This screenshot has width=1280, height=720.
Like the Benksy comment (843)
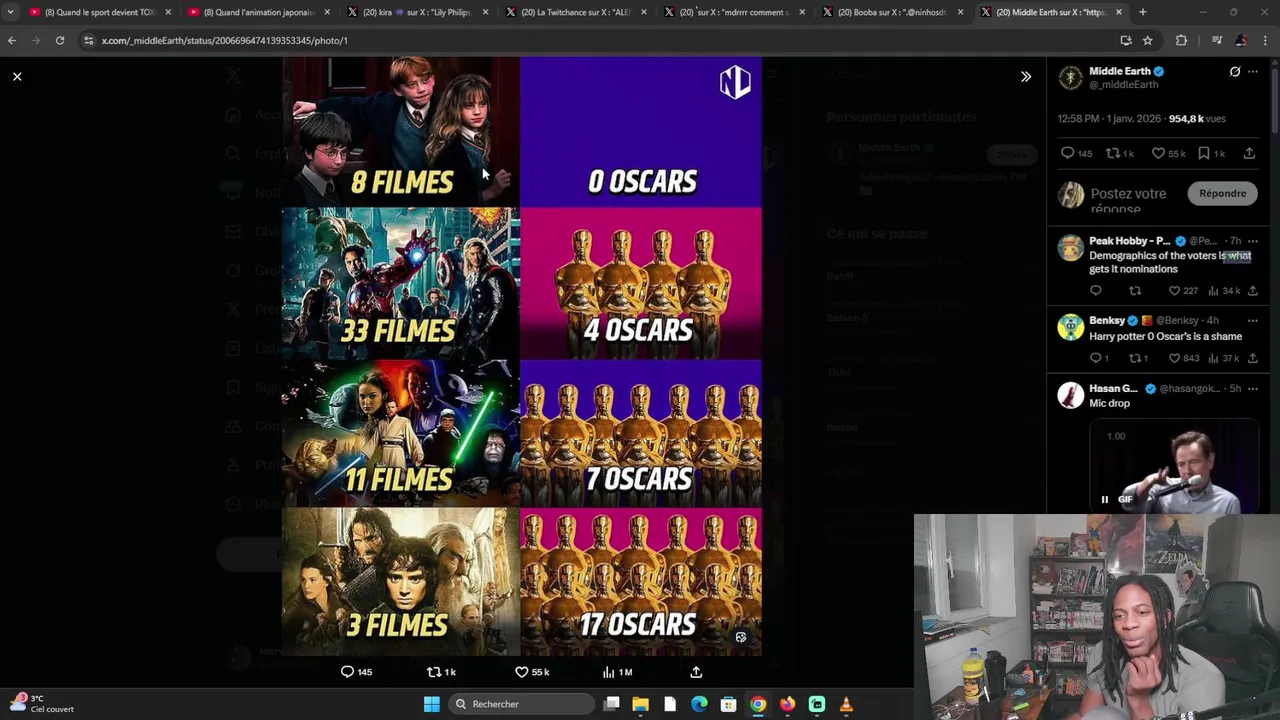coord(1174,358)
